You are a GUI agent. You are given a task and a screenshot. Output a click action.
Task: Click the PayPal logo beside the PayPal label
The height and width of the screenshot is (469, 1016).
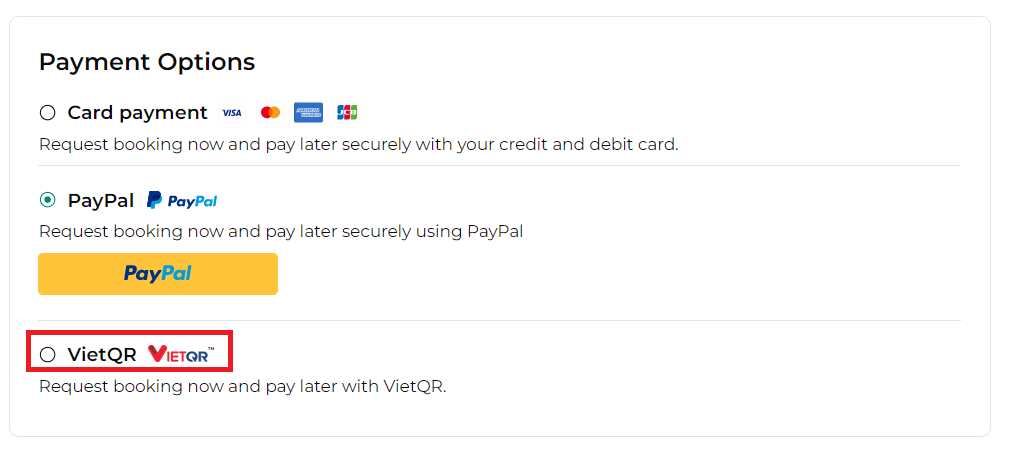pos(182,201)
